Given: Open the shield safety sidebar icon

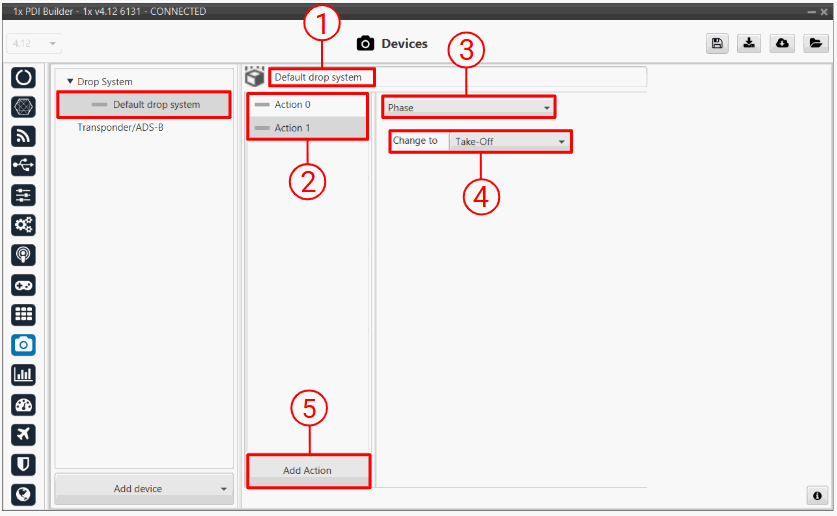Looking at the screenshot, I should coord(23,465).
